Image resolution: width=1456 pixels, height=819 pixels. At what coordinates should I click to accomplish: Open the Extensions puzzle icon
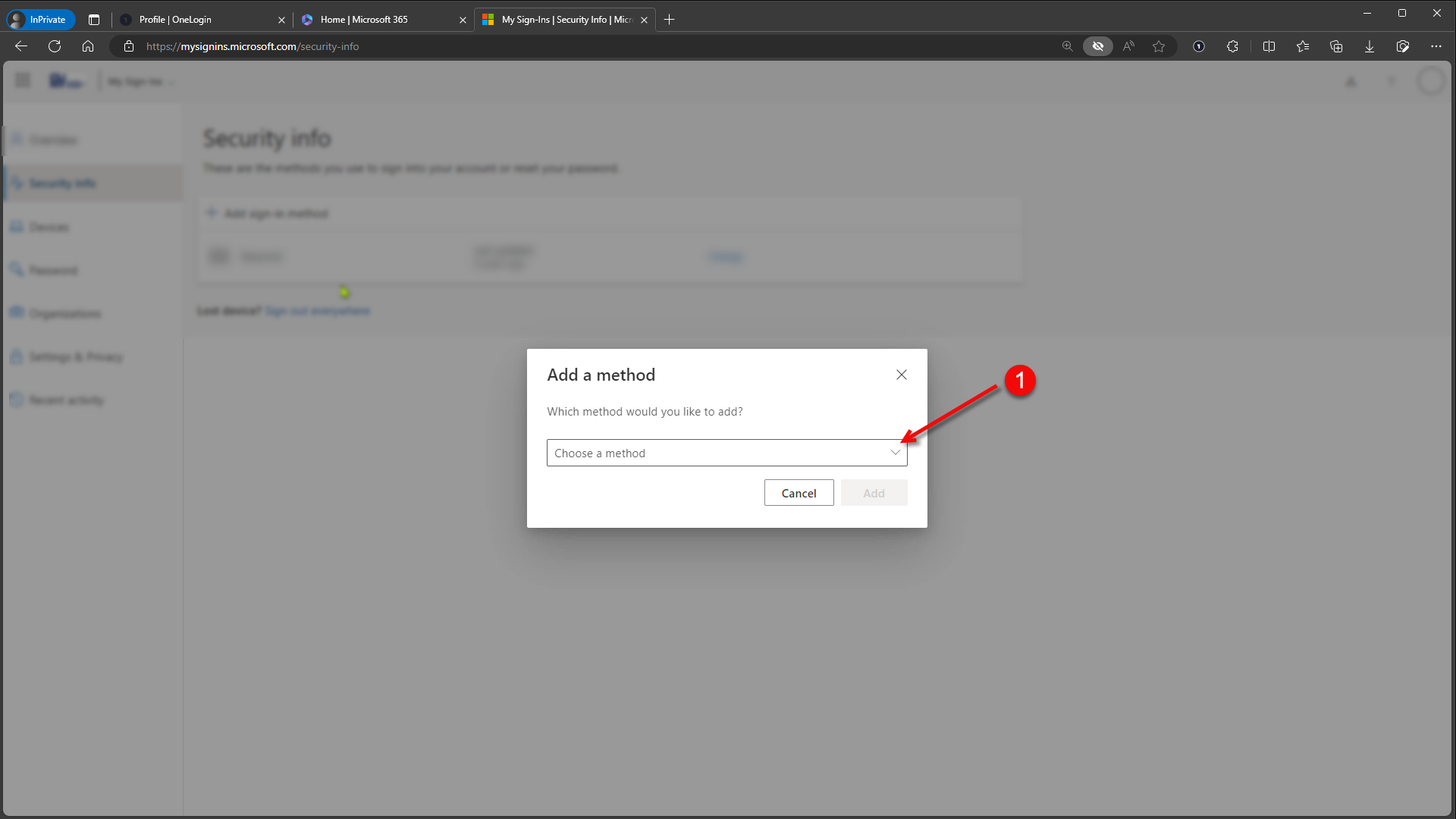(x=1232, y=46)
